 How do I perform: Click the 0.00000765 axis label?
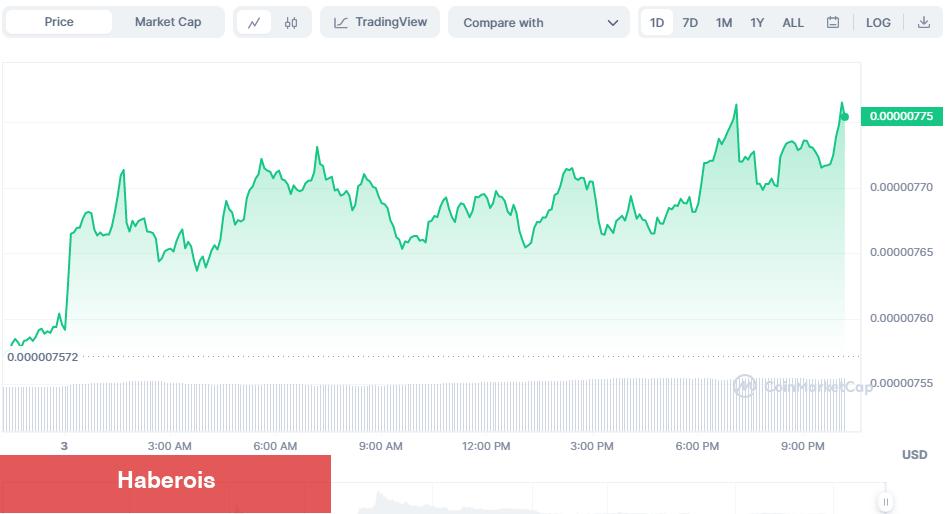pos(901,252)
